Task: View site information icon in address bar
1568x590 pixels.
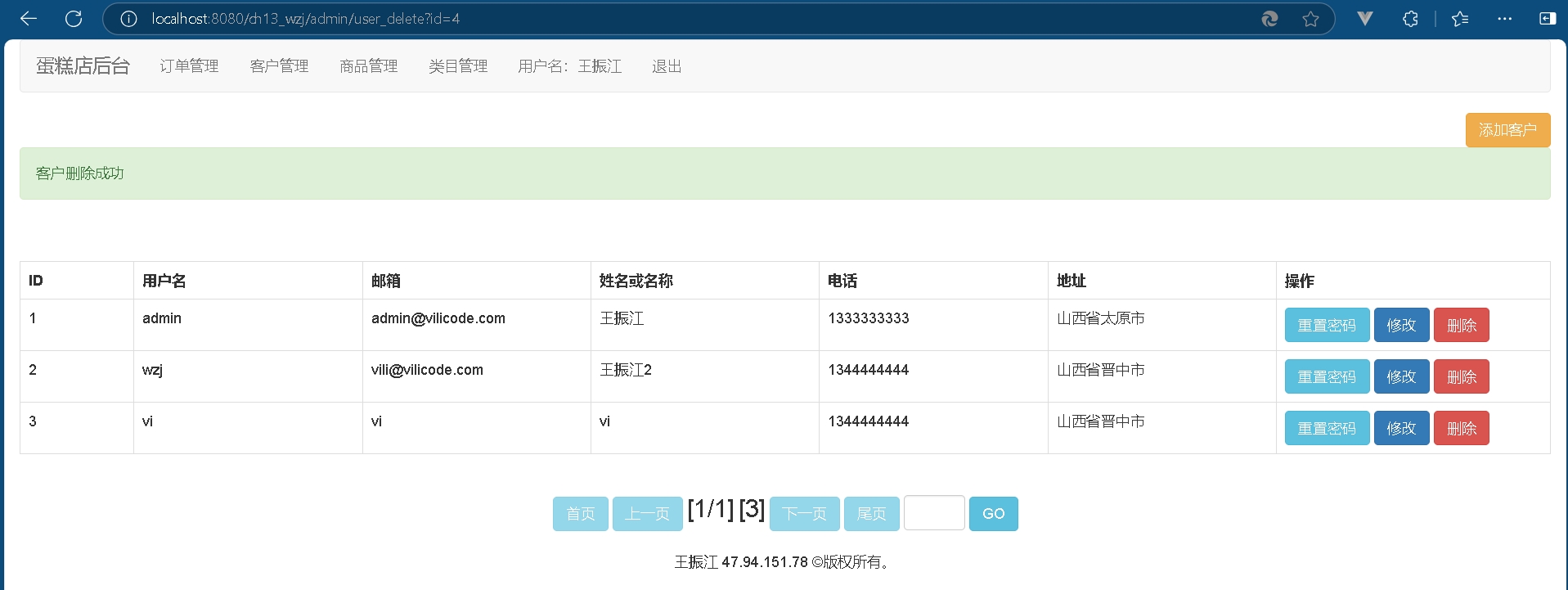Action: (x=128, y=19)
